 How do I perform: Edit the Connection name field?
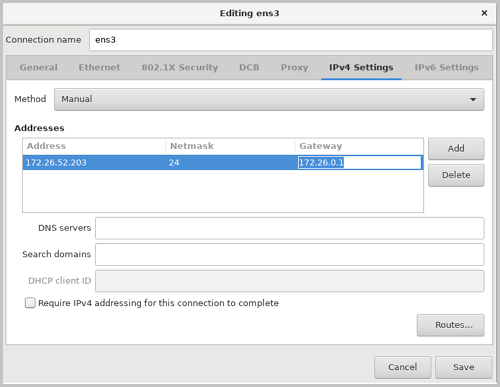click(x=291, y=40)
